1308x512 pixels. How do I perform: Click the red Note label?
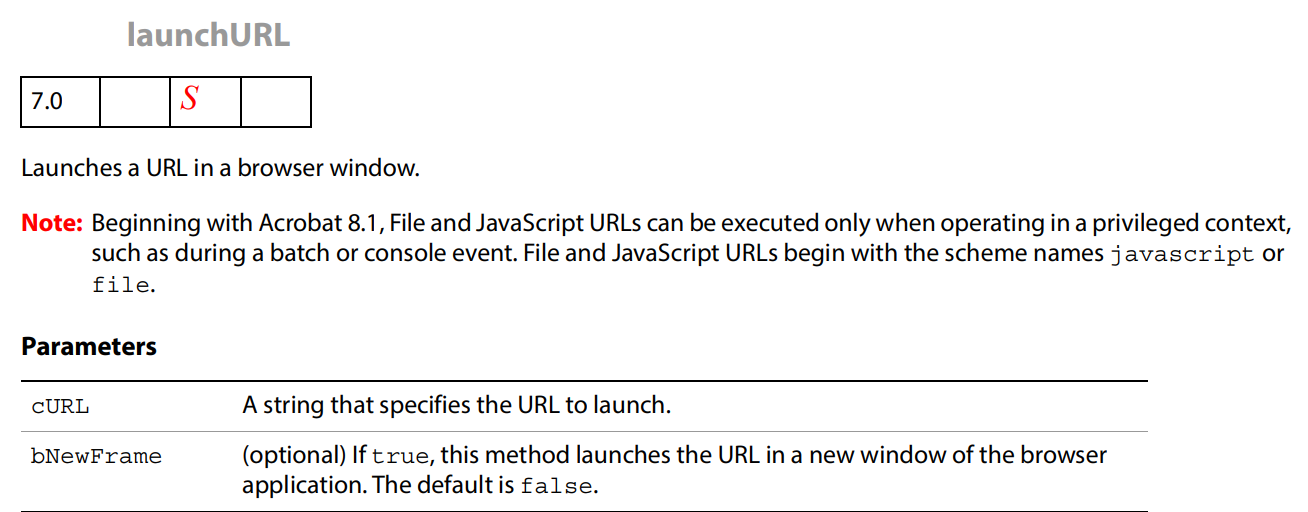pos(52,223)
